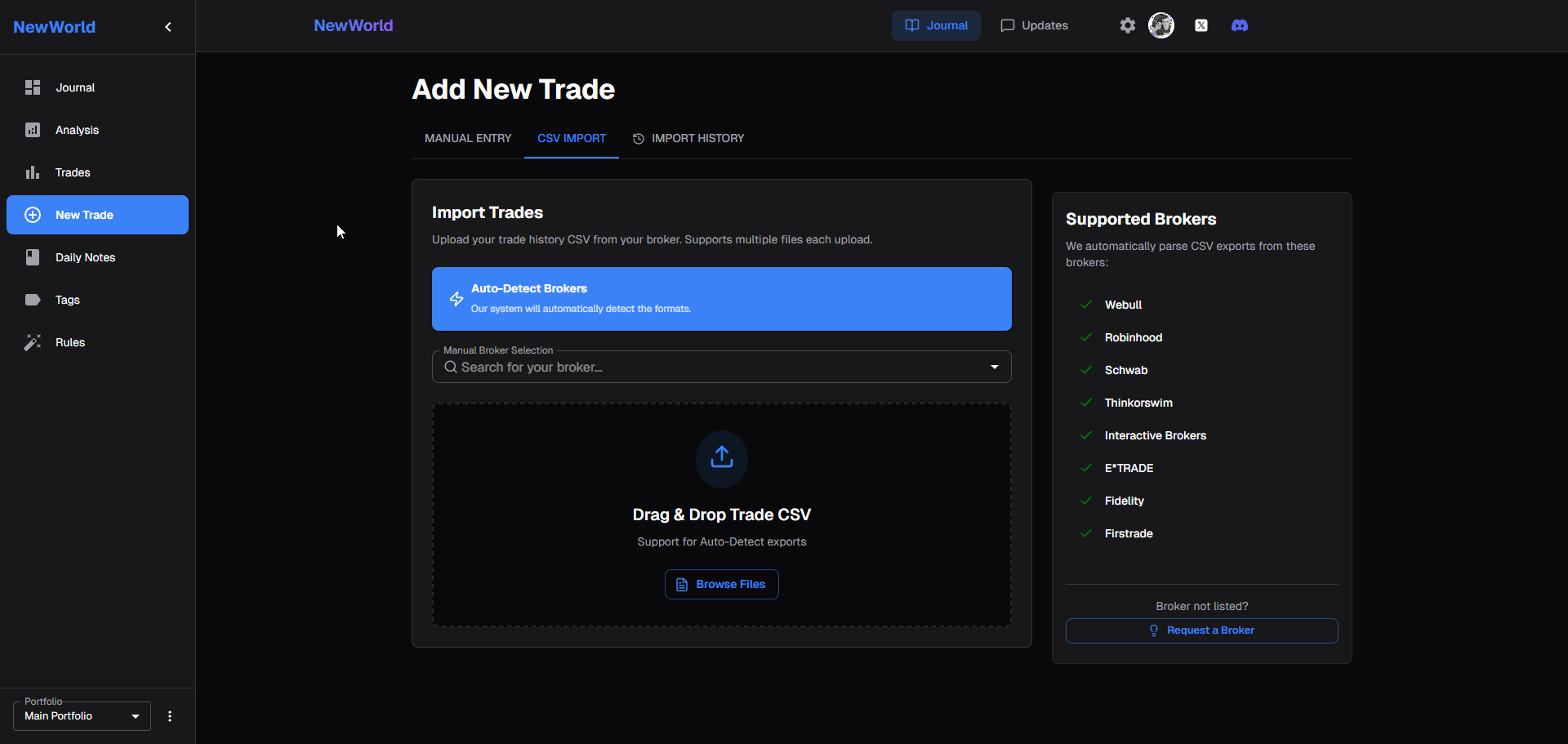Open the Tags section

click(67, 300)
